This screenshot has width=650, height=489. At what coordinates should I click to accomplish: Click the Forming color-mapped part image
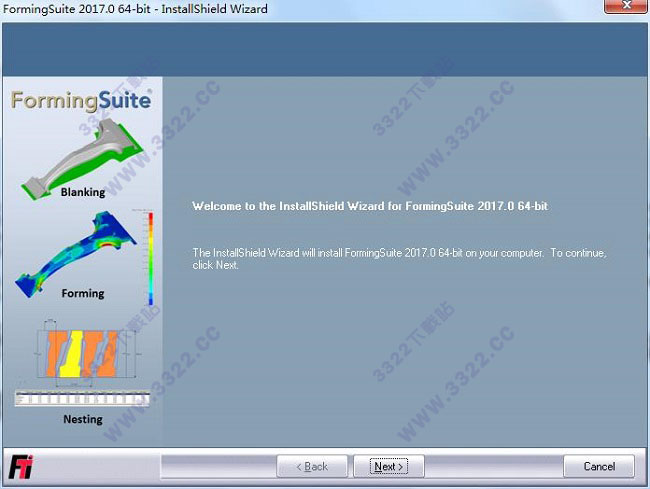(x=75, y=254)
